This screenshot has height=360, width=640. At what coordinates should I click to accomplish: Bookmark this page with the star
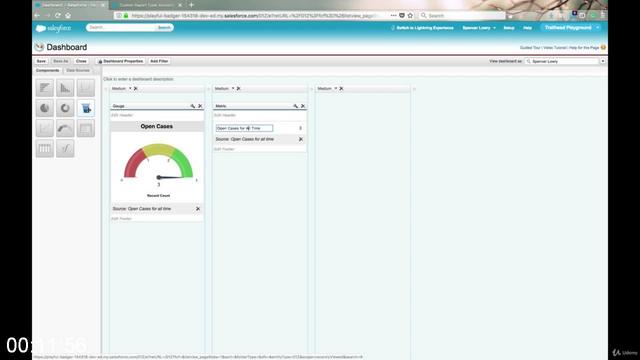click(x=410, y=16)
